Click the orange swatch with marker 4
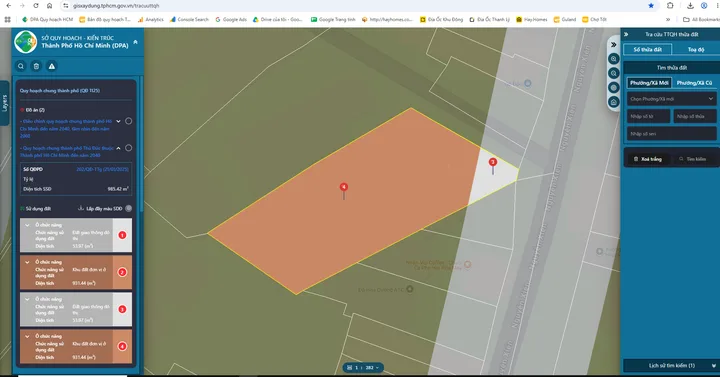Image resolution: width=720 pixels, height=377 pixels. point(122,346)
